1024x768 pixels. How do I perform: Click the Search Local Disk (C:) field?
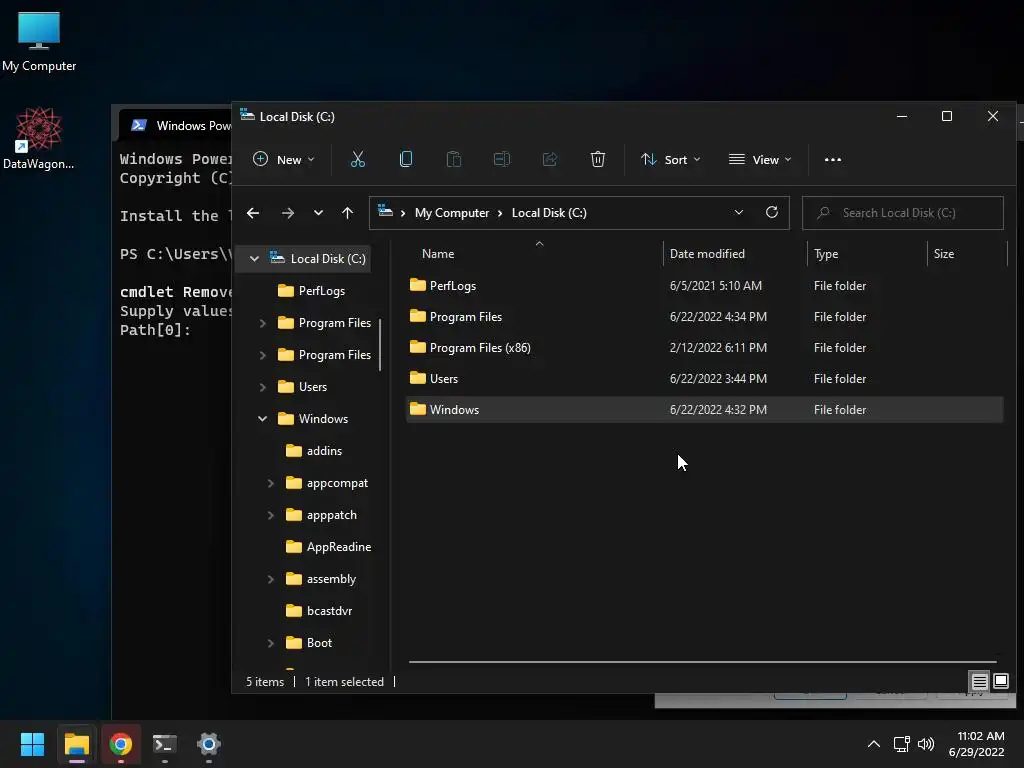pyautogui.click(x=903, y=213)
